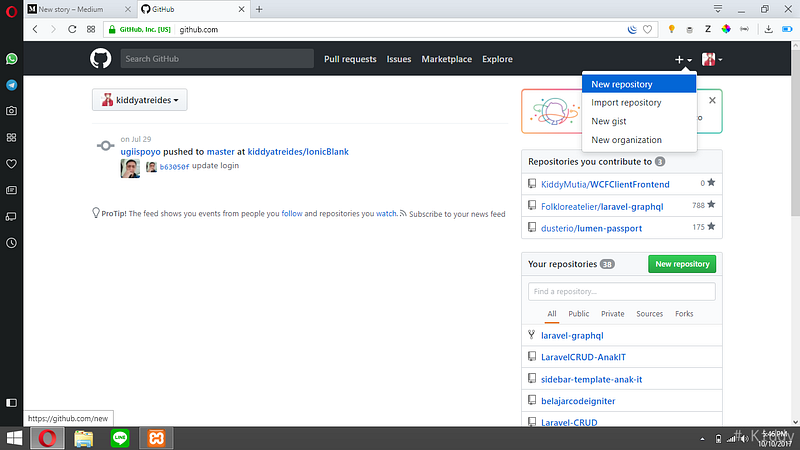Open commit b63050f link
The height and width of the screenshot is (450, 800).
point(174,166)
